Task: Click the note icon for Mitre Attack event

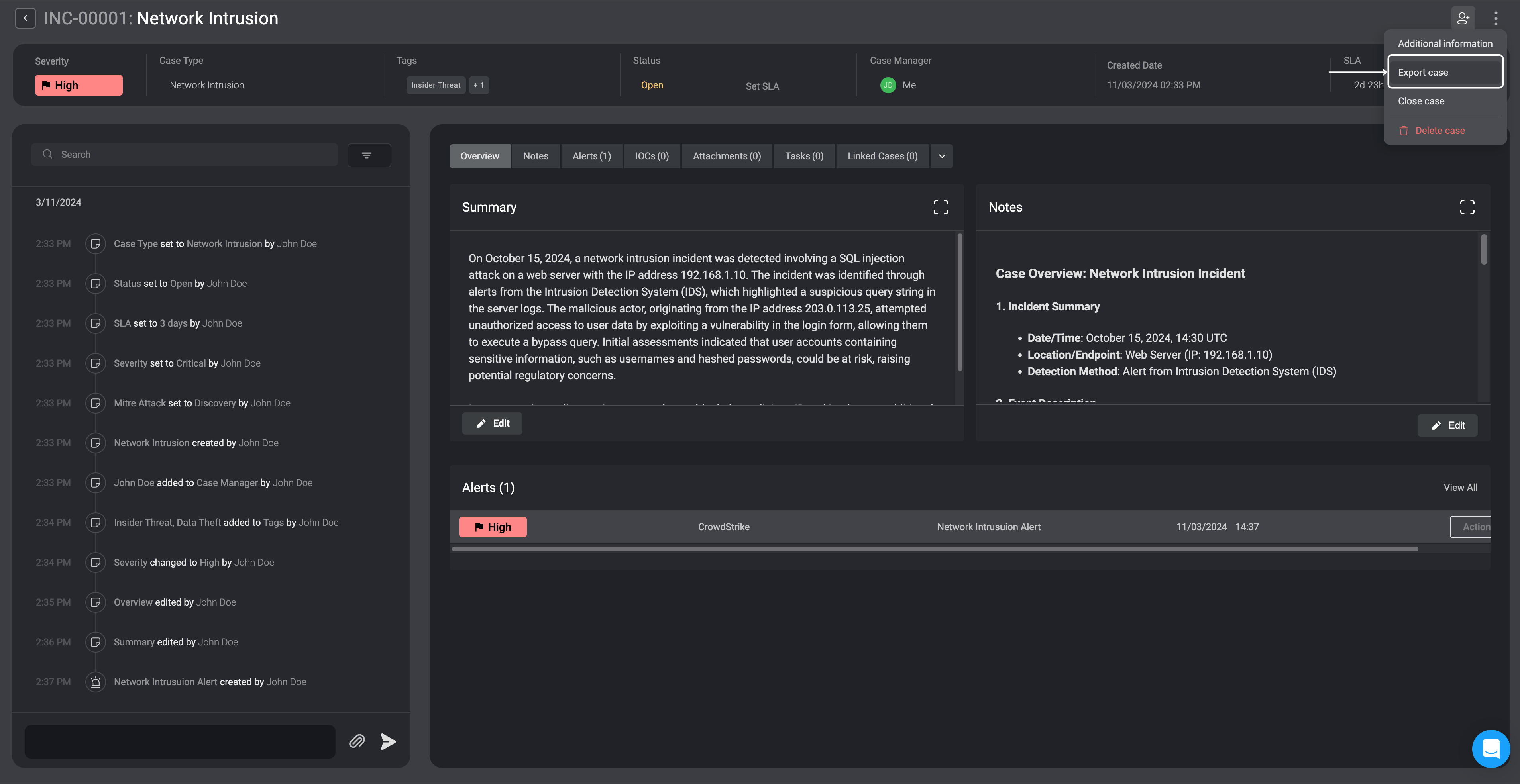Action: [x=96, y=403]
